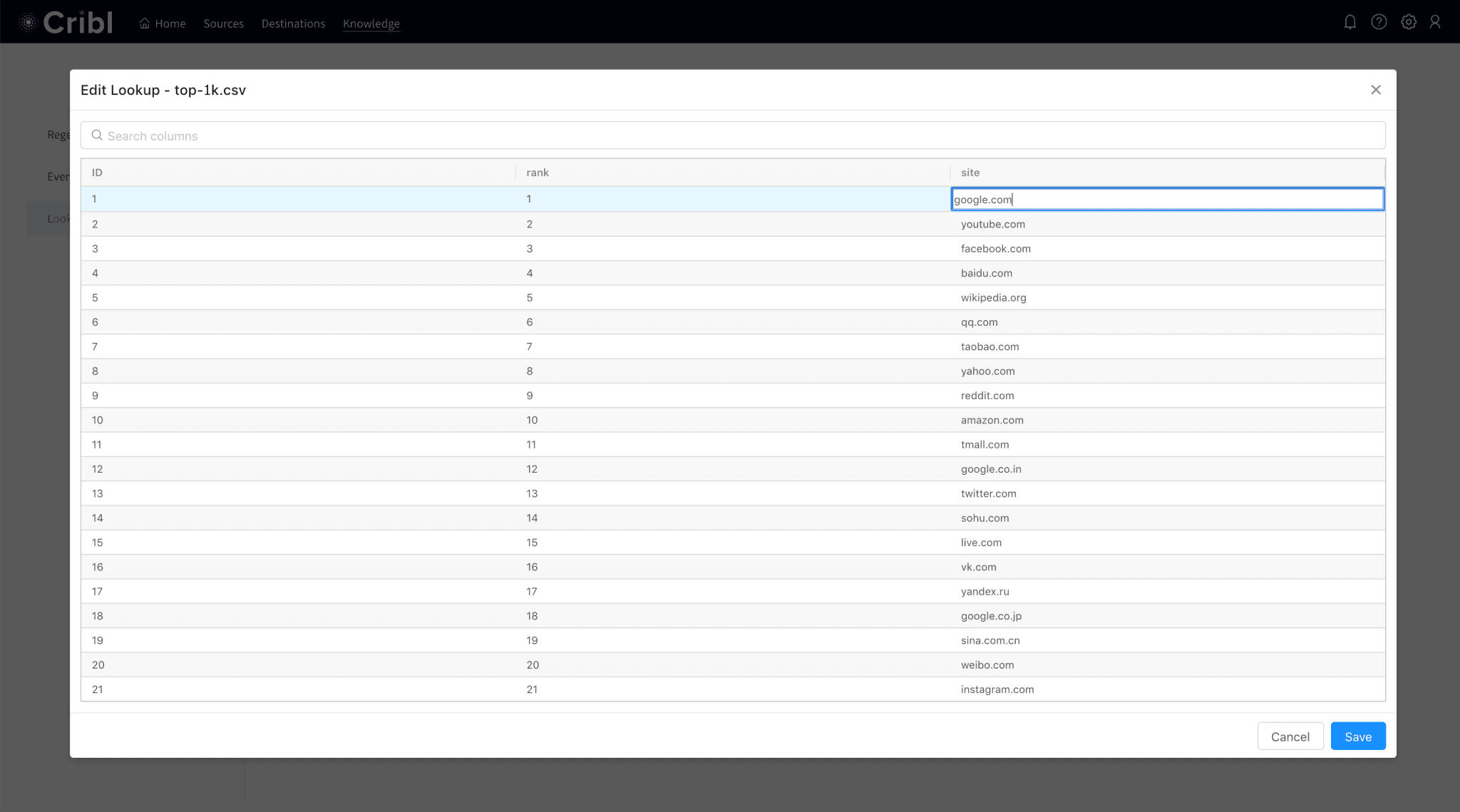Select the wikipedia.org cell
1460x812 pixels.
pyautogui.click(x=993, y=297)
